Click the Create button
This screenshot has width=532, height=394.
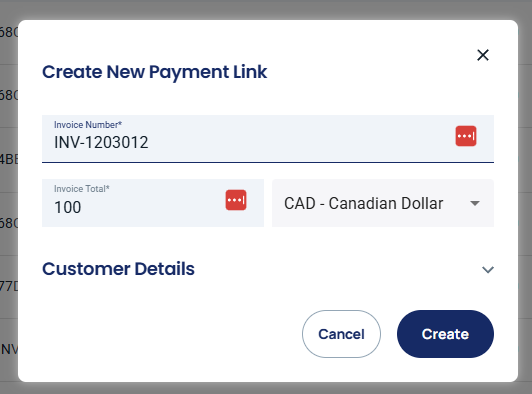[445, 334]
